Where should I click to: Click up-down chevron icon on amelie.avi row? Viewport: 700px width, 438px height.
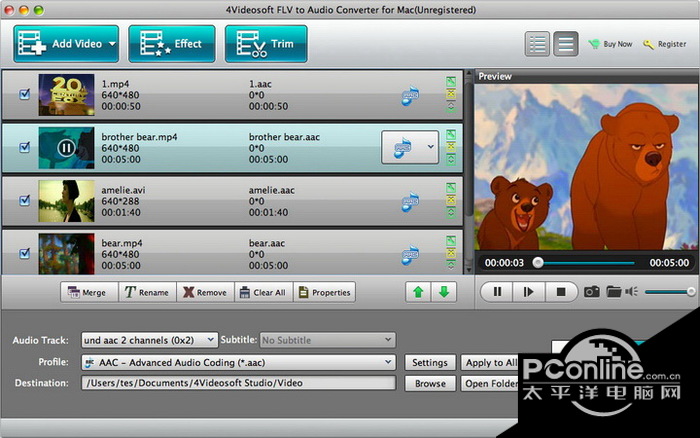click(451, 213)
